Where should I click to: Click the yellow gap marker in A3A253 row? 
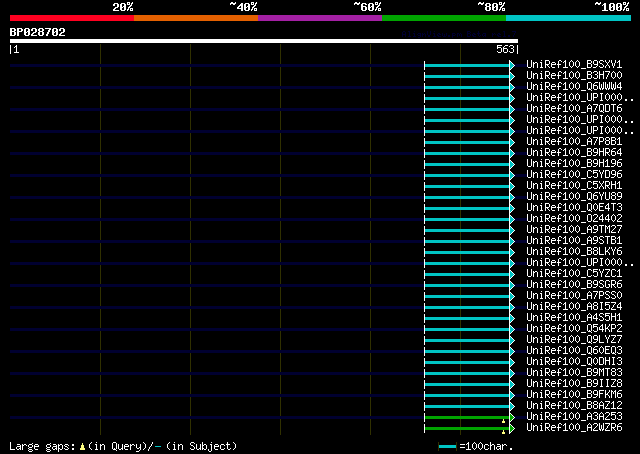coord(504,421)
